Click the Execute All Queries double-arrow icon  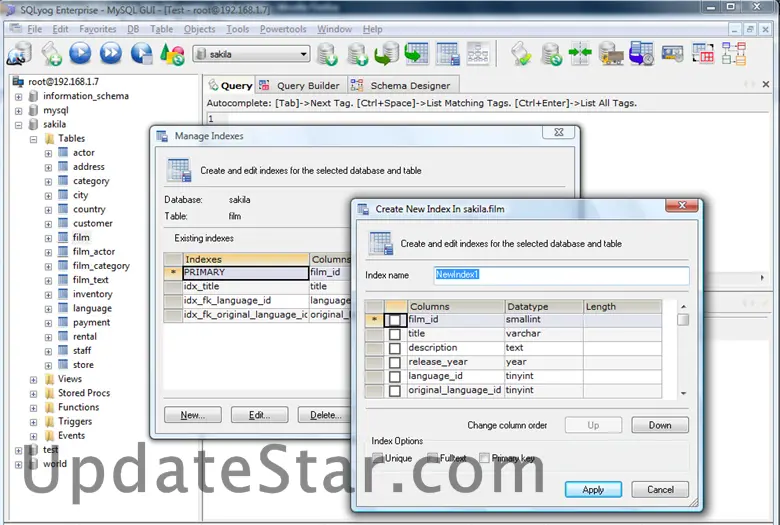pos(110,53)
